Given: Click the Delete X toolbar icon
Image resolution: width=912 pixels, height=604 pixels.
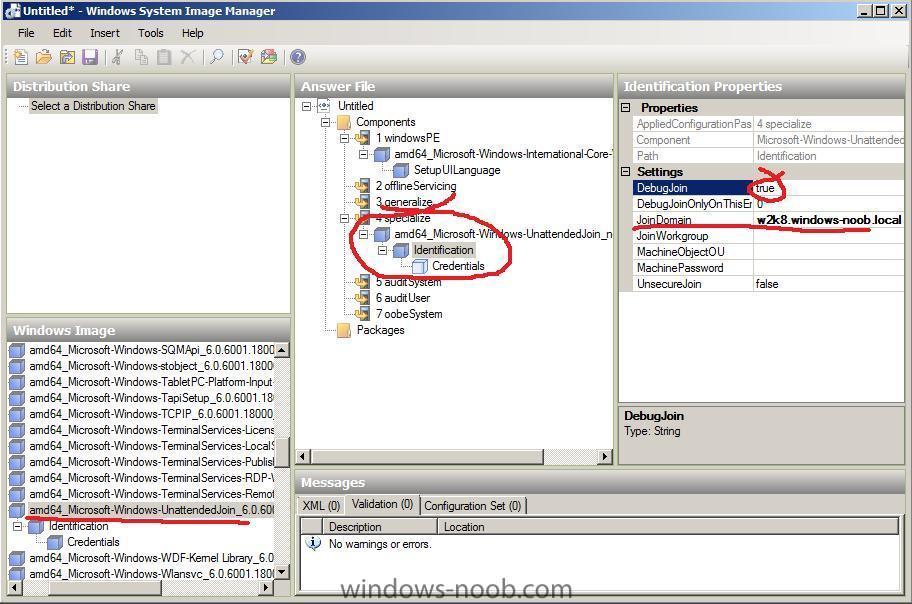Looking at the screenshot, I should (187, 57).
